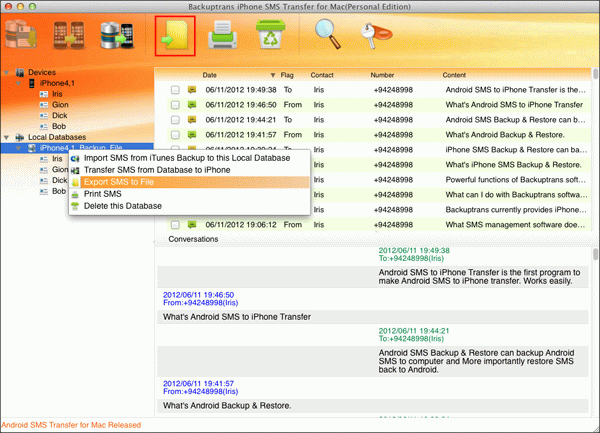Click Iris contact card icon under Devices
This screenshot has width=600, height=433.
[44, 94]
